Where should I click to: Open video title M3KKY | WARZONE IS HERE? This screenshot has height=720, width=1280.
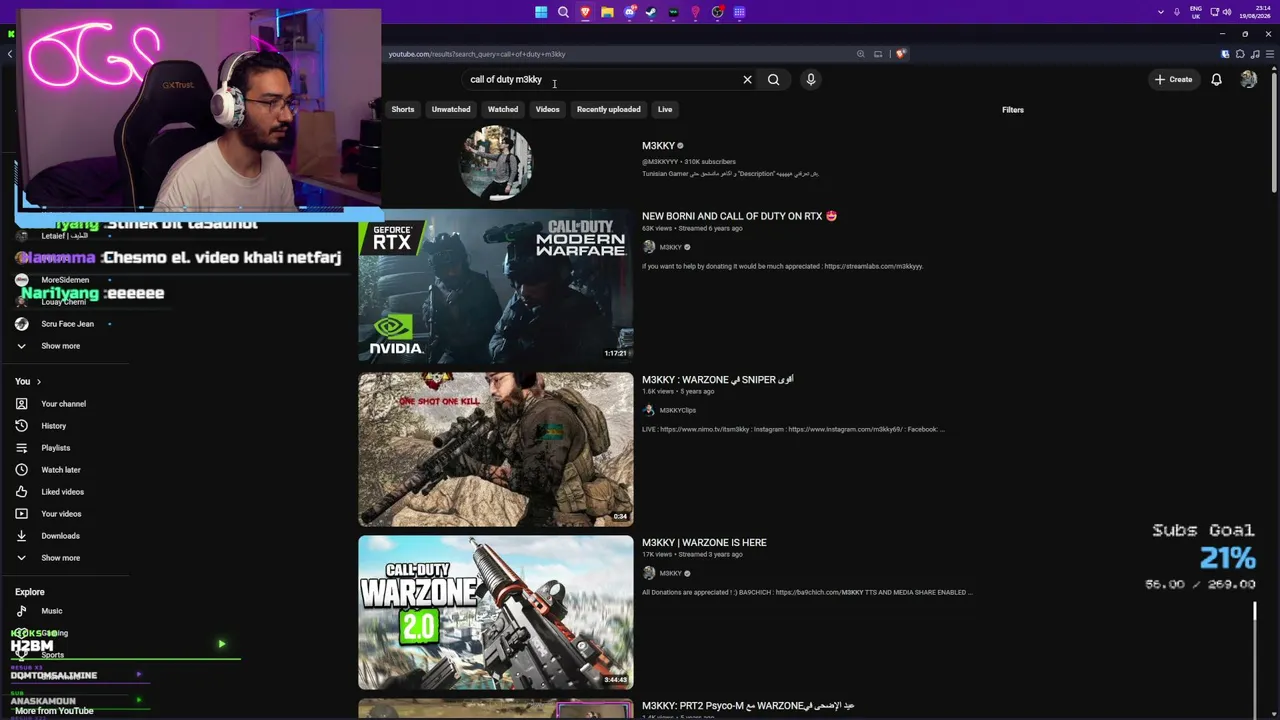(x=704, y=543)
